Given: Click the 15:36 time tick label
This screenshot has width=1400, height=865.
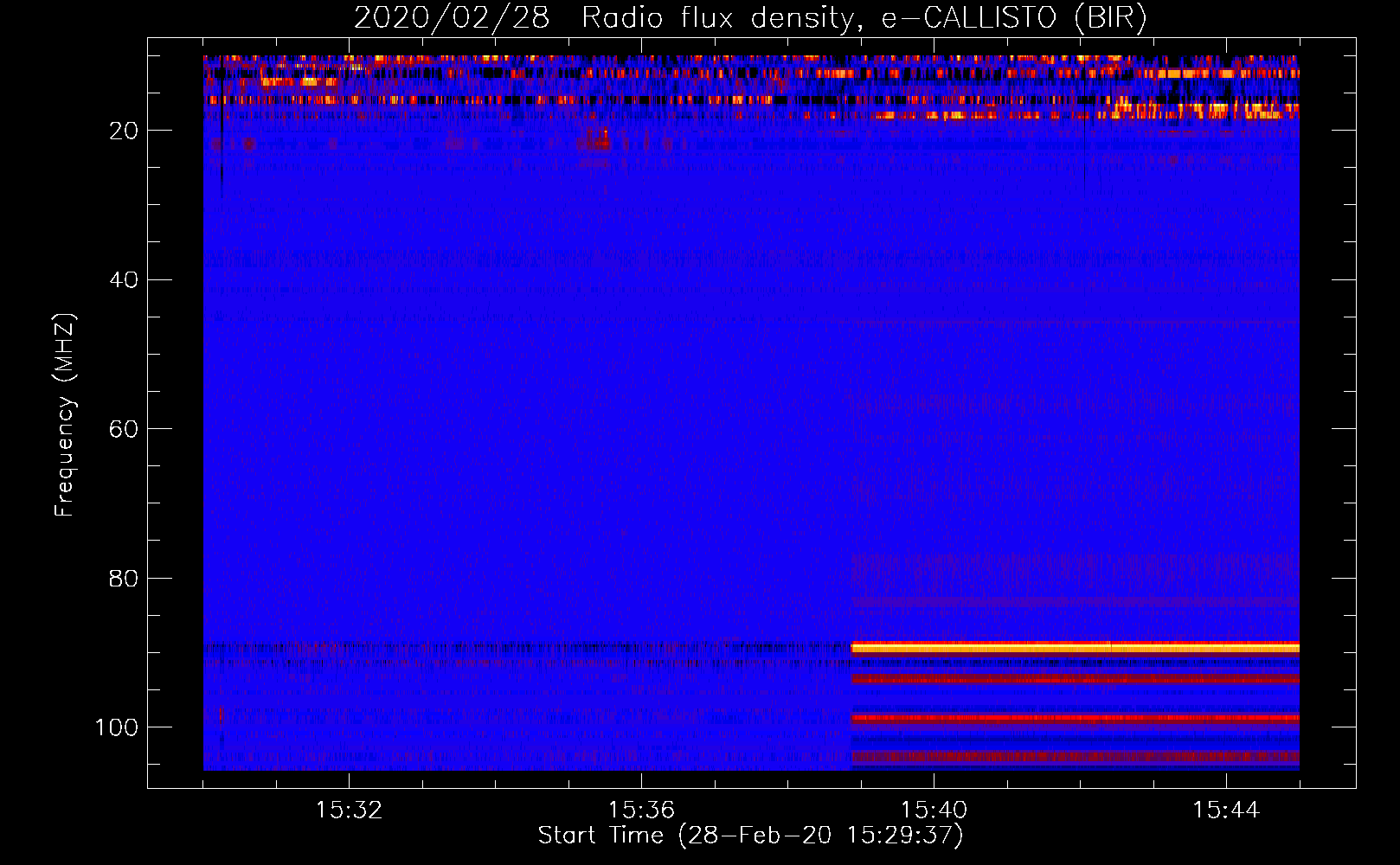Looking at the screenshot, I should [641, 810].
